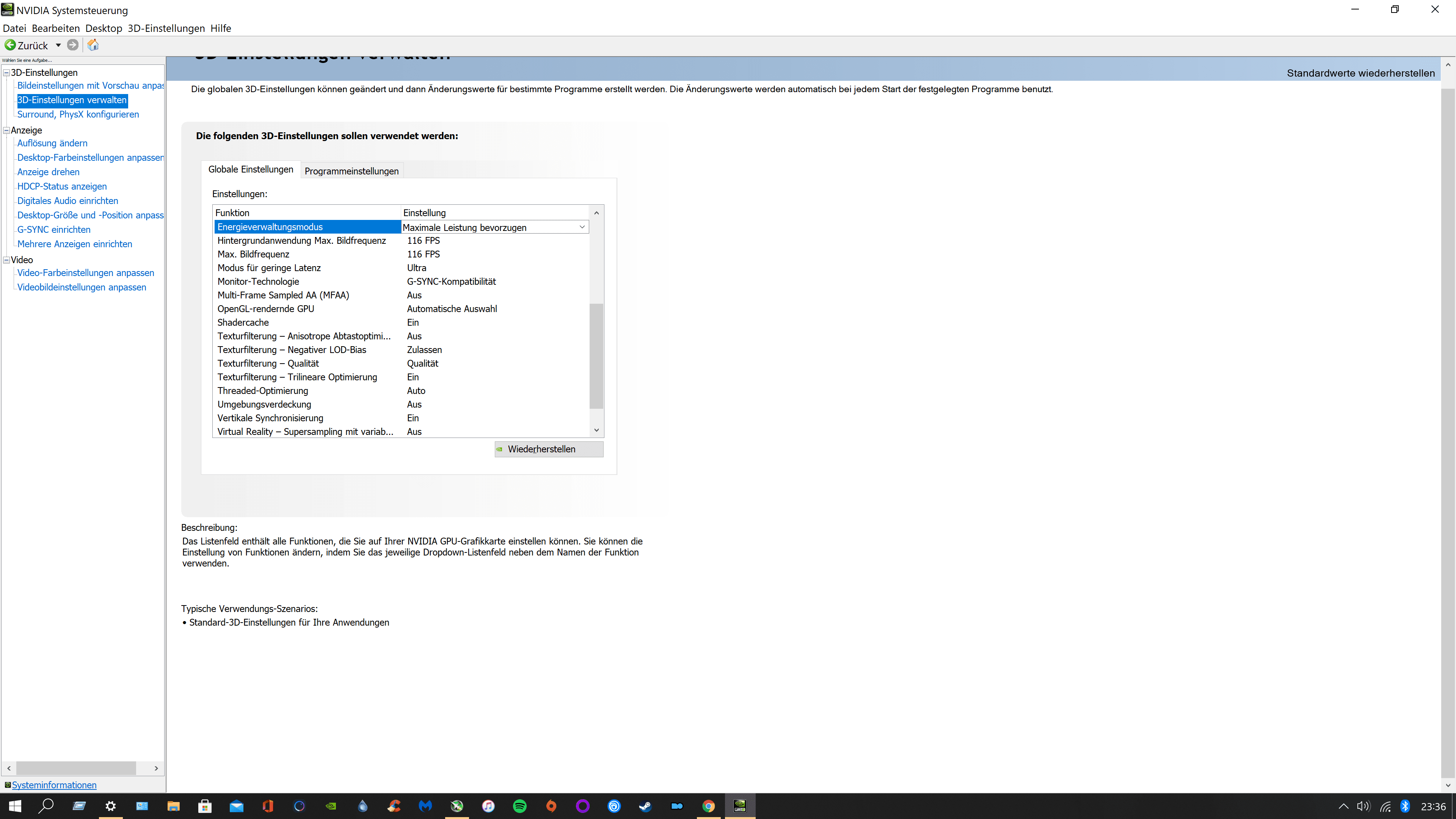Select the Max. Bildfrequenz row
The width and height of the screenshot is (1456, 819).
point(401,254)
